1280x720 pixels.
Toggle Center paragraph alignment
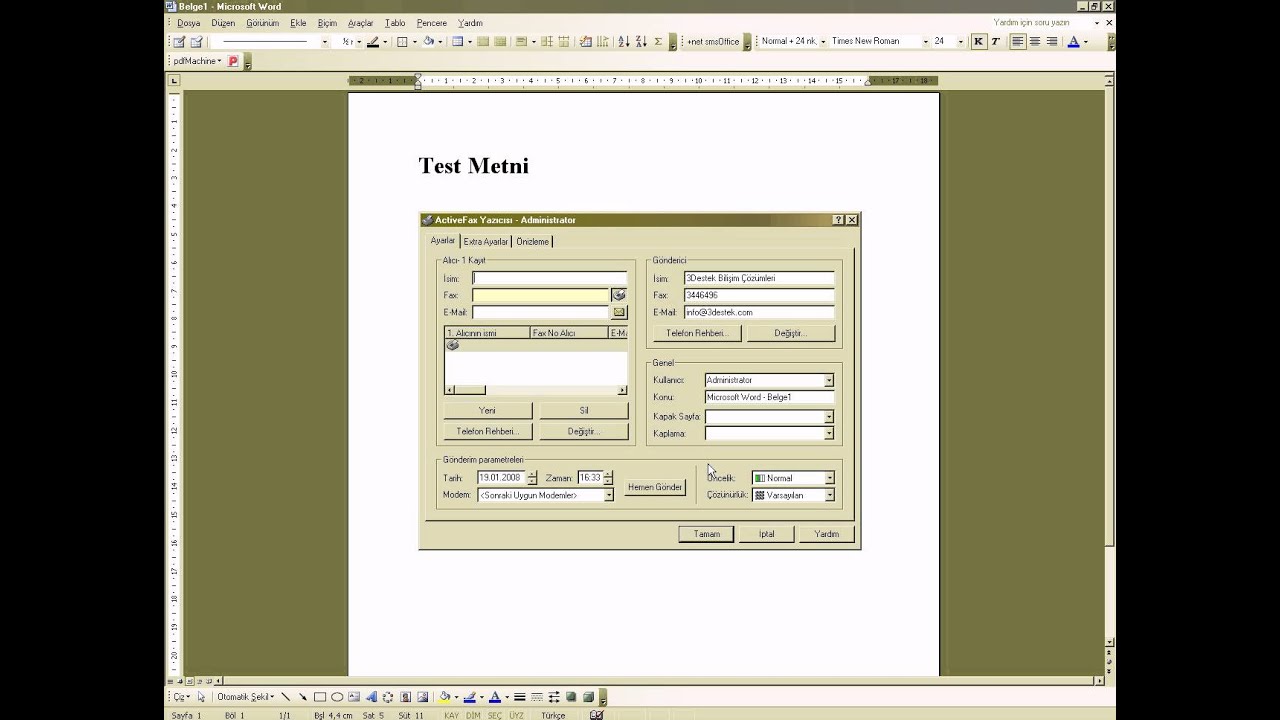1035,41
